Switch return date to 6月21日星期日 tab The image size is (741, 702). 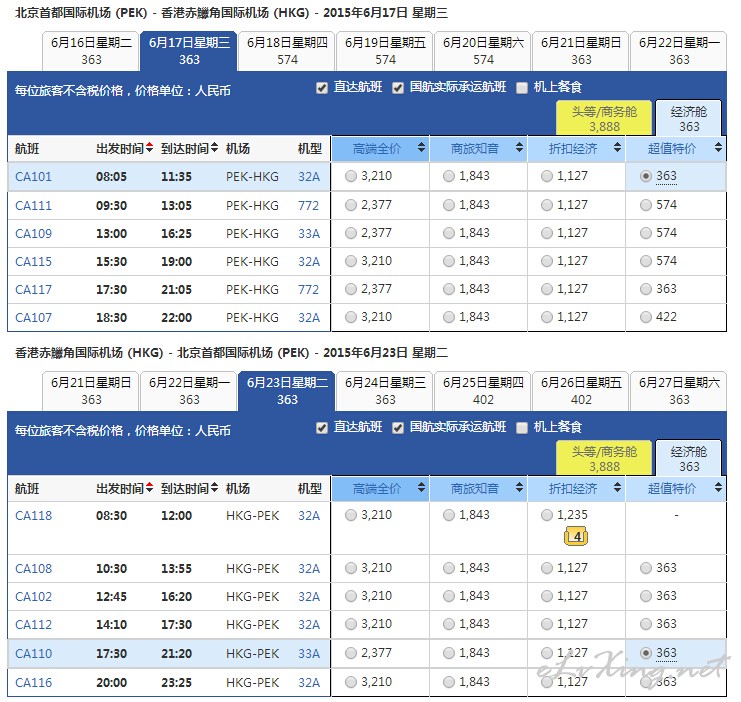coord(91,391)
